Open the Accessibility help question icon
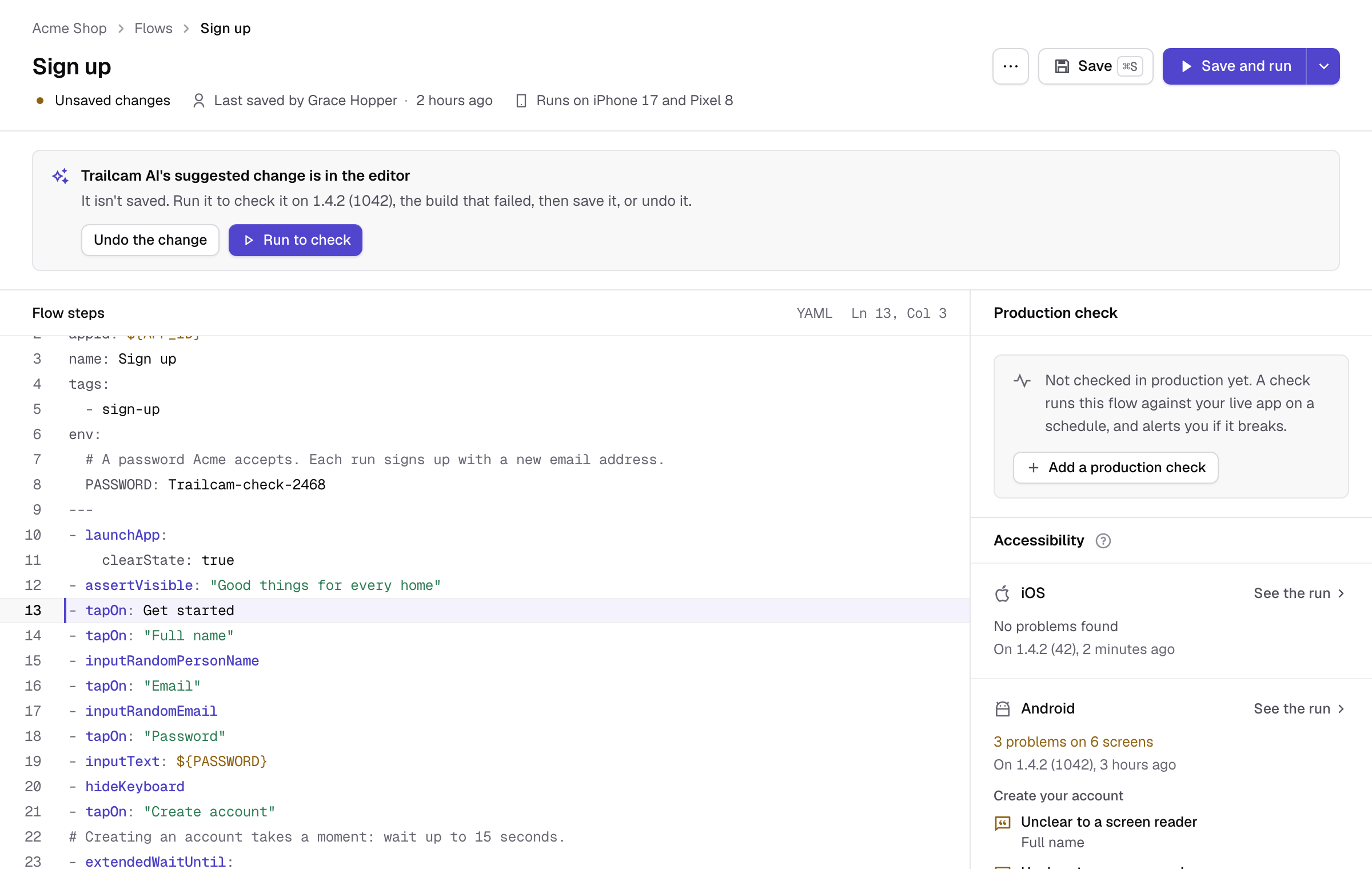Image resolution: width=1372 pixels, height=869 pixels. [x=1103, y=541]
